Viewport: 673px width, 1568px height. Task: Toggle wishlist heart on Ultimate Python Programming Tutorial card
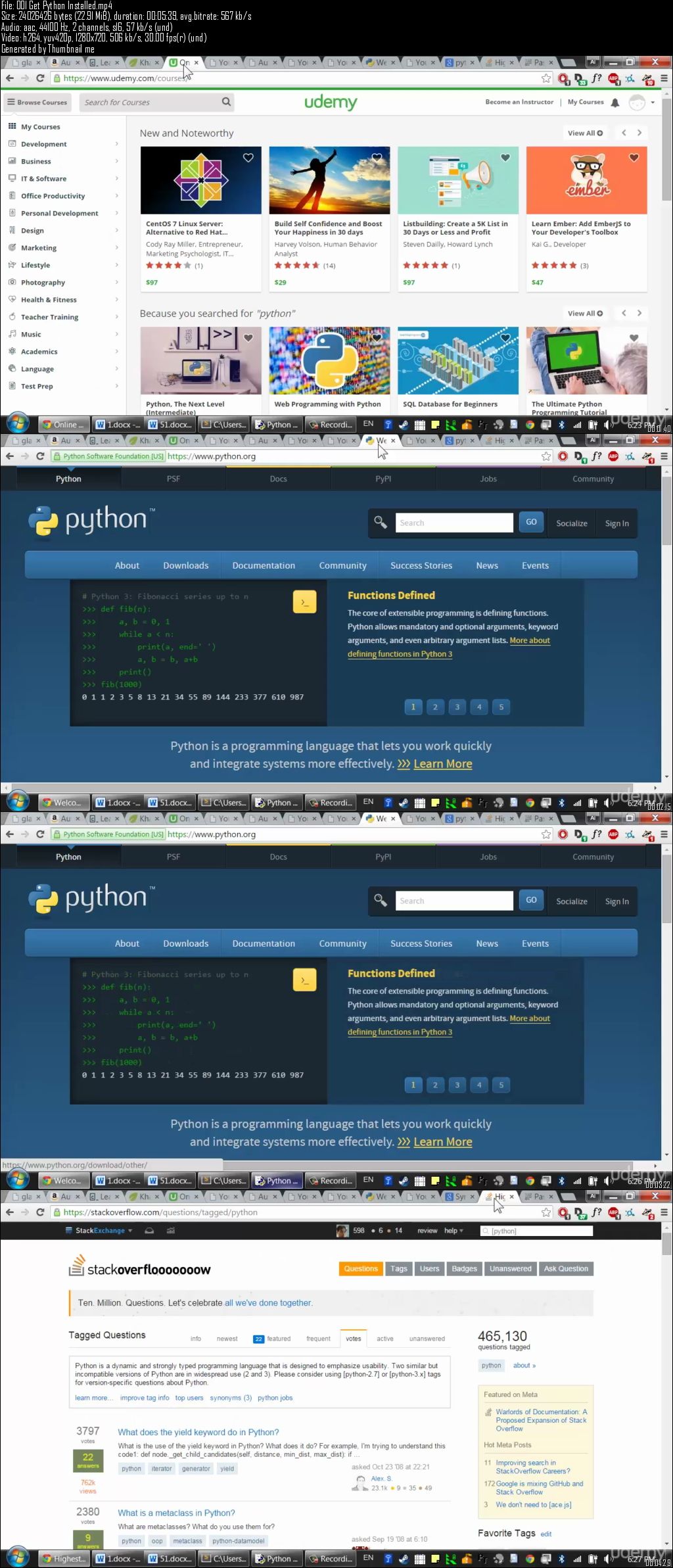coord(634,338)
